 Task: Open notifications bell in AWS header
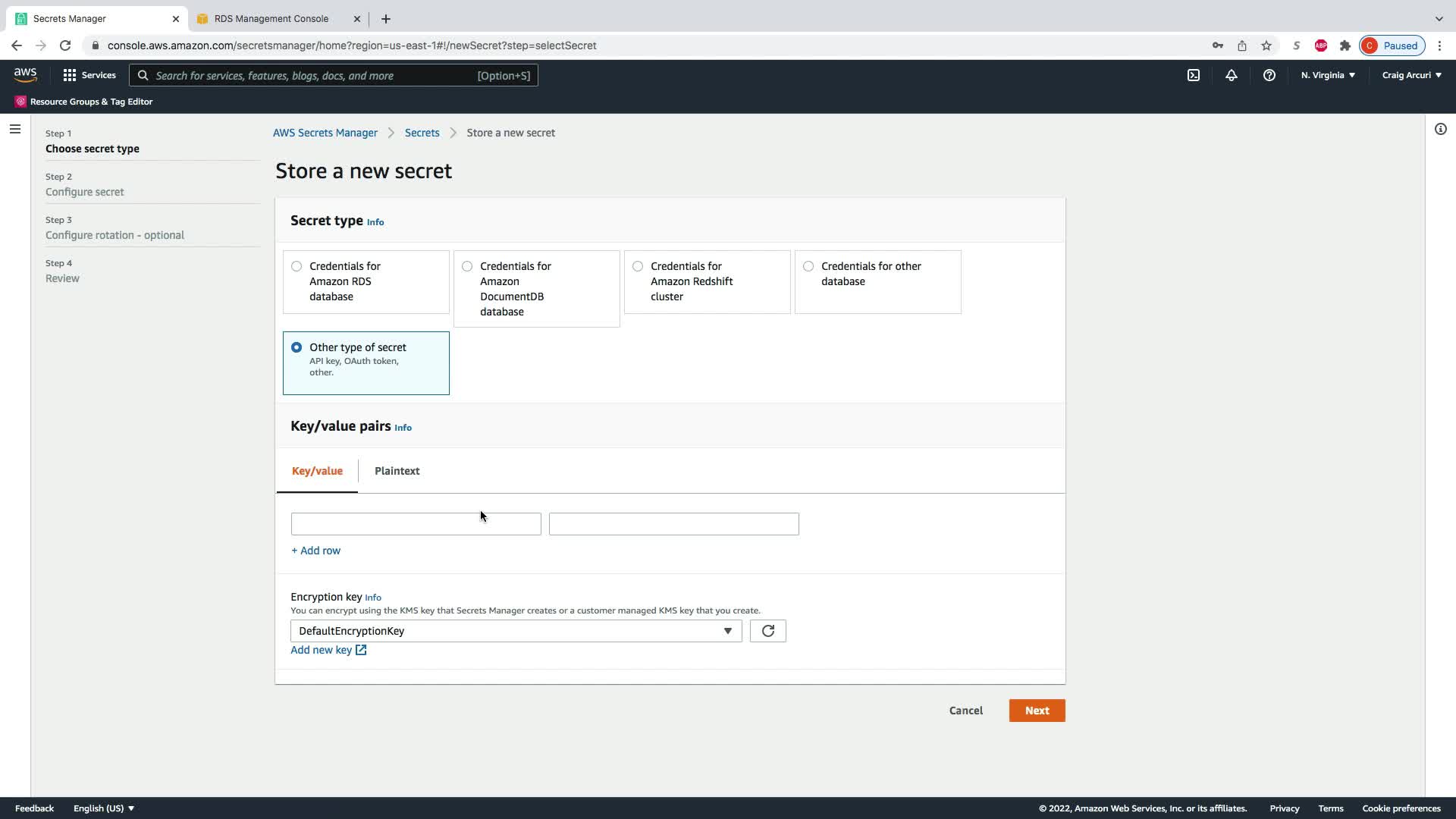click(1231, 75)
